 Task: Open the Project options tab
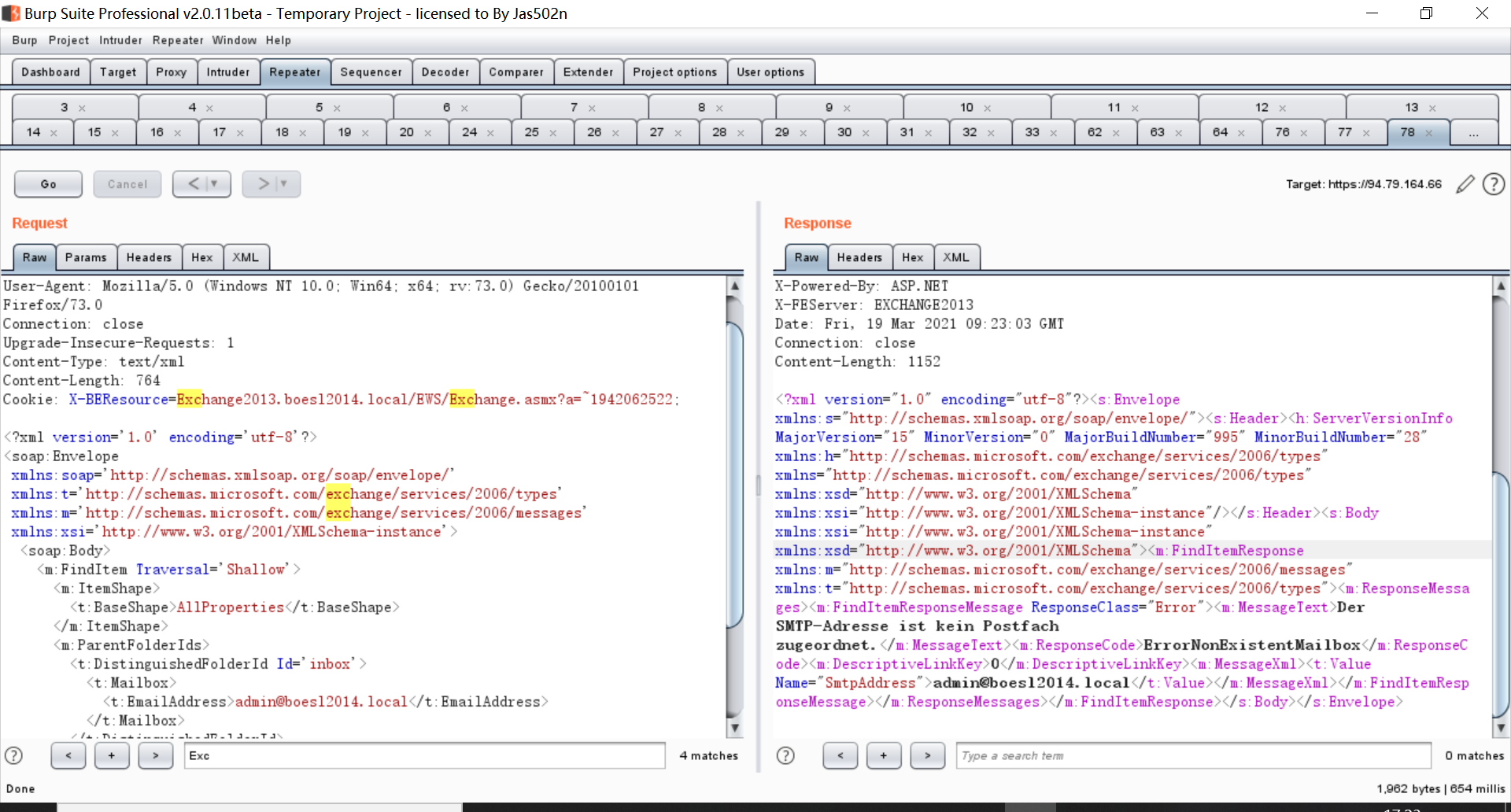[x=675, y=72]
